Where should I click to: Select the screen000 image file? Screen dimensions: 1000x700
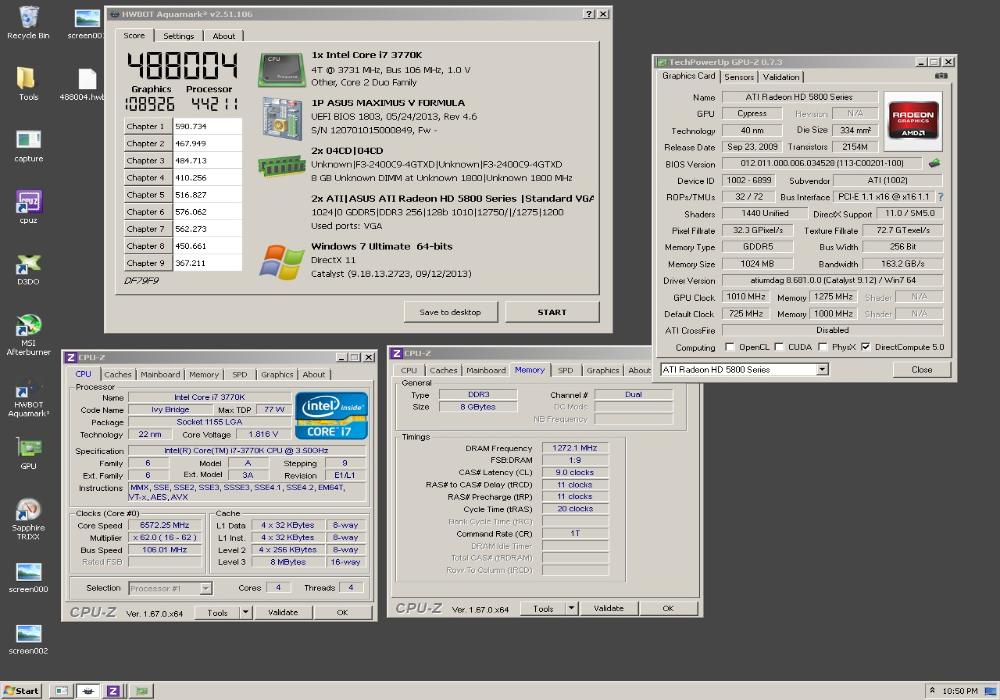pos(28,578)
